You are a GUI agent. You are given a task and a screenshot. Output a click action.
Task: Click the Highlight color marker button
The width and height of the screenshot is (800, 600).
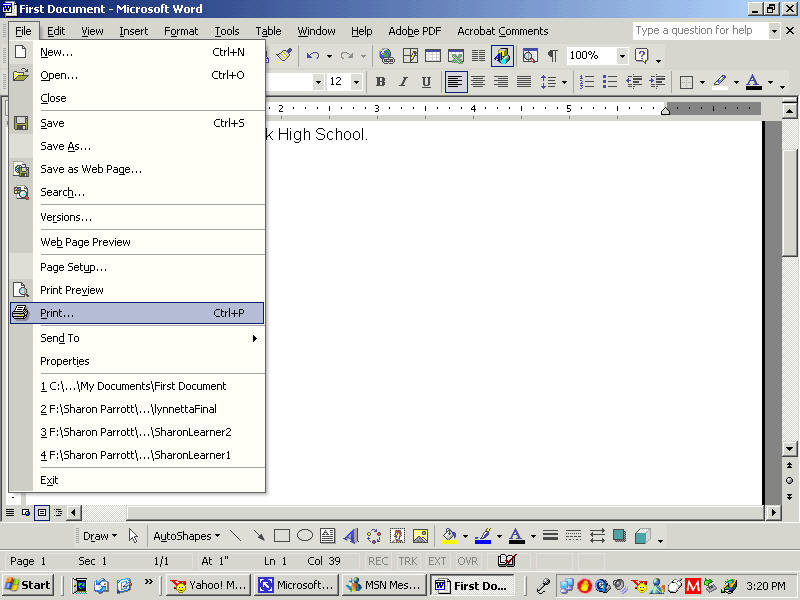(720, 82)
